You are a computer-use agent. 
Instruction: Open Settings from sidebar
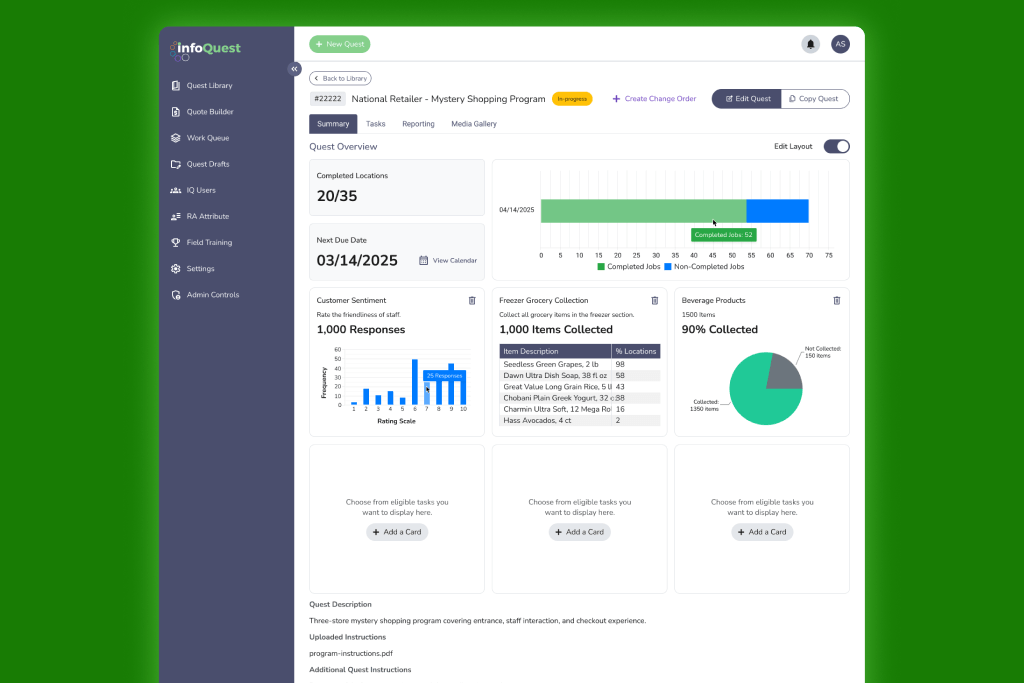coord(193,268)
